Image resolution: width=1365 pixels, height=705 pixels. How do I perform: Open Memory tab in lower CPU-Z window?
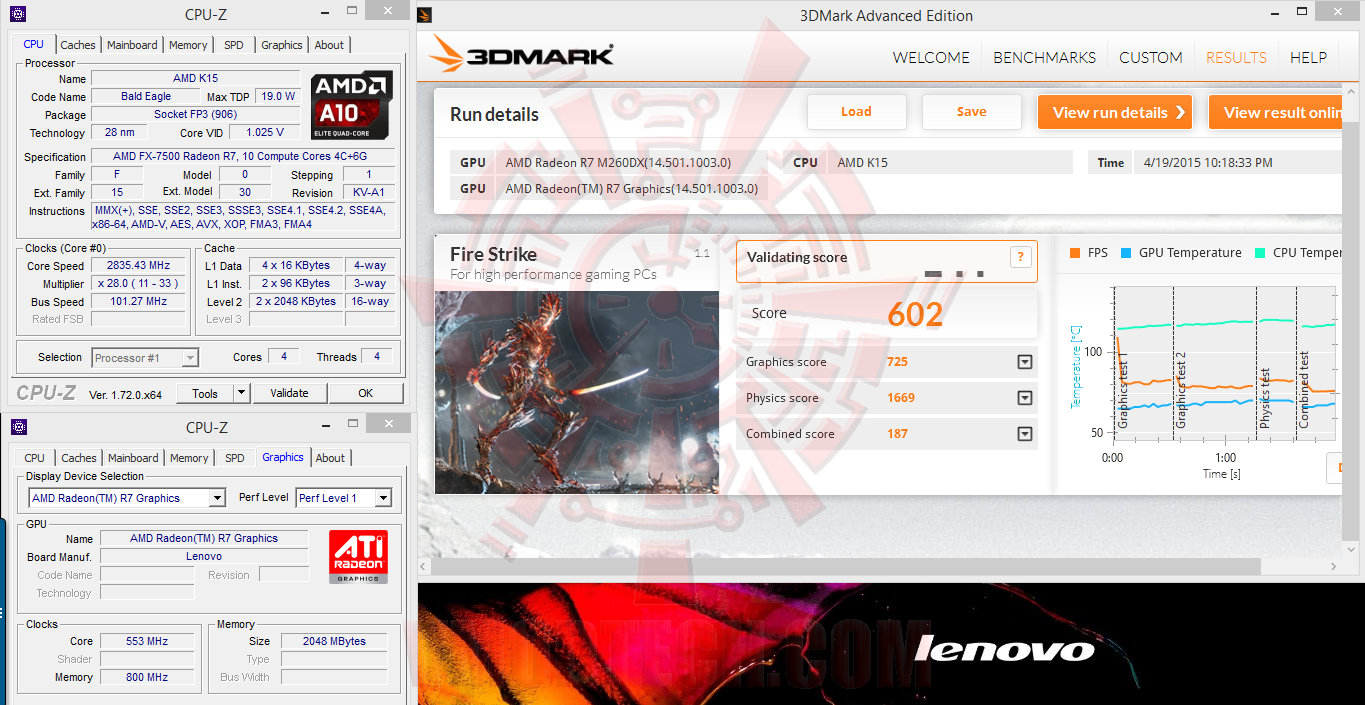pyautogui.click(x=189, y=458)
